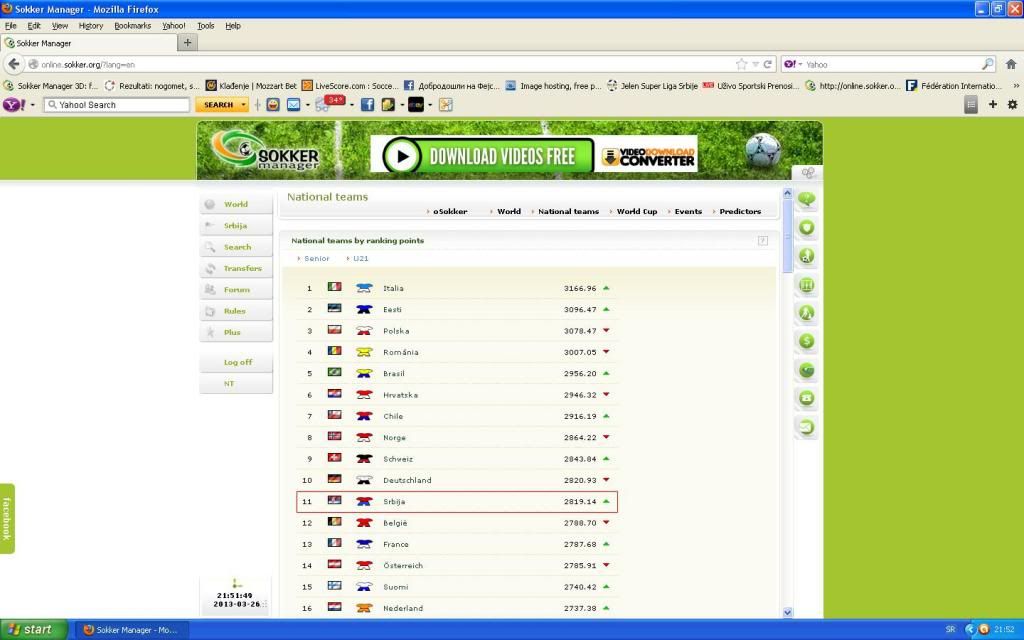The image size is (1024, 640).
Task: Open the Yahoo toolbar eBay icon
Action: pyautogui.click(x=415, y=104)
